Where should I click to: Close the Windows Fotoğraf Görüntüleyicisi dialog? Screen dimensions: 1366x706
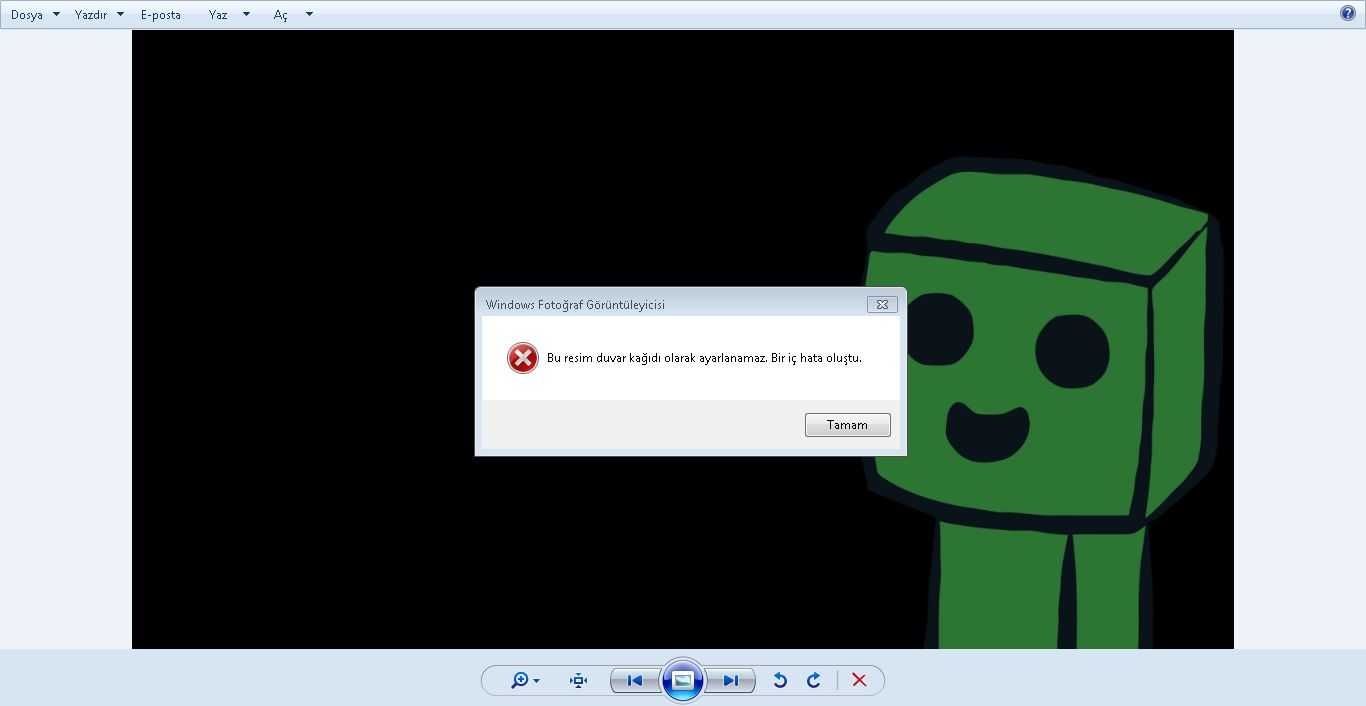point(882,304)
